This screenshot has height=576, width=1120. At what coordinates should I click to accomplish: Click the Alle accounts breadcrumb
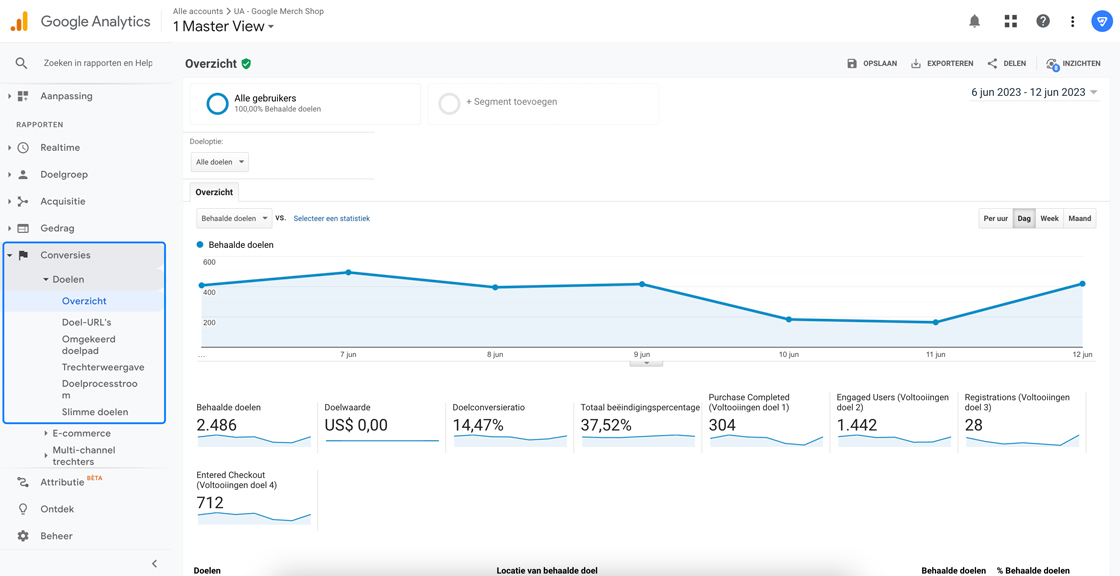click(x=196, y=11)
